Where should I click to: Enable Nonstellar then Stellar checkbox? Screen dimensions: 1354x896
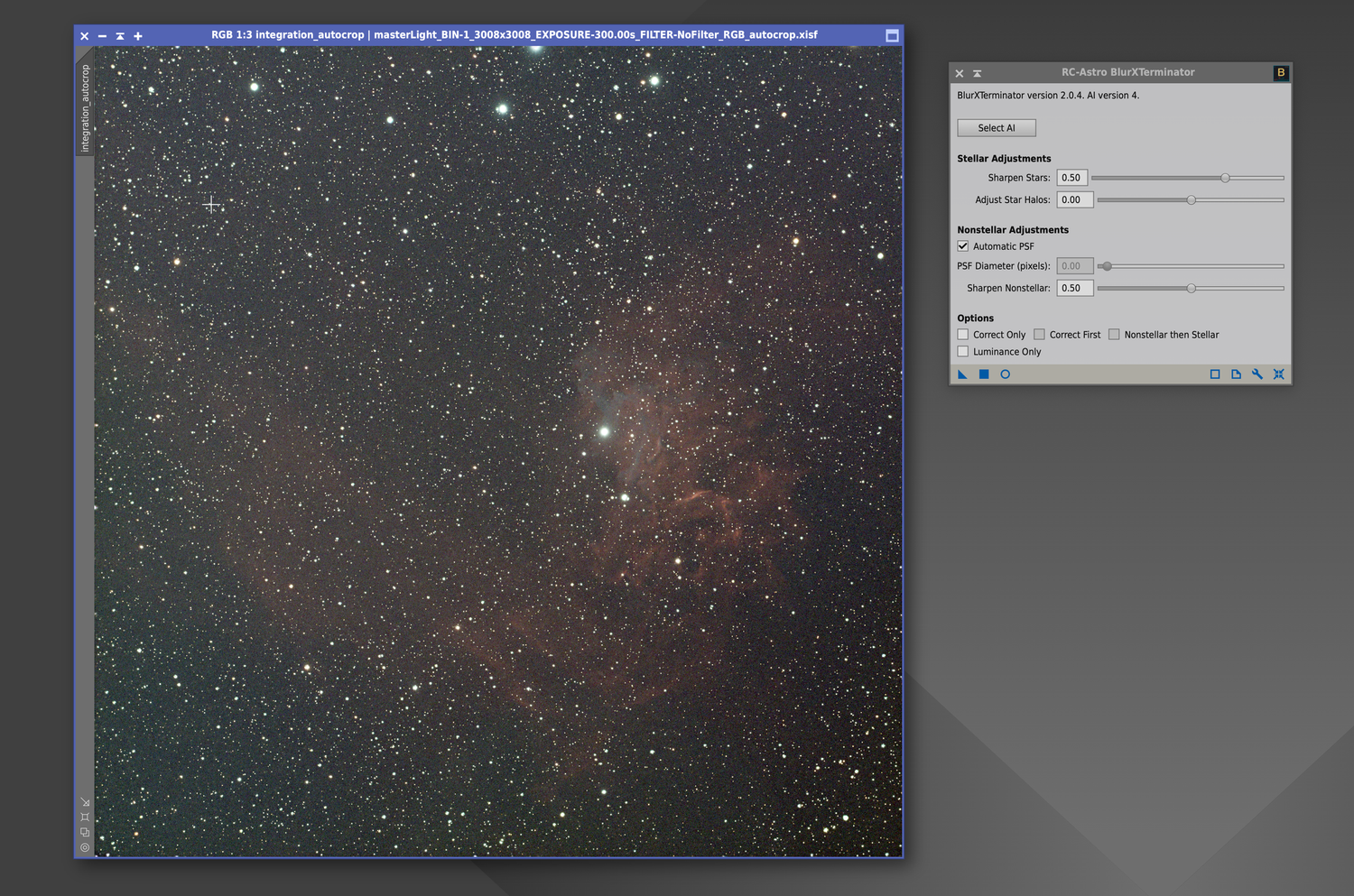(1114, 335)
